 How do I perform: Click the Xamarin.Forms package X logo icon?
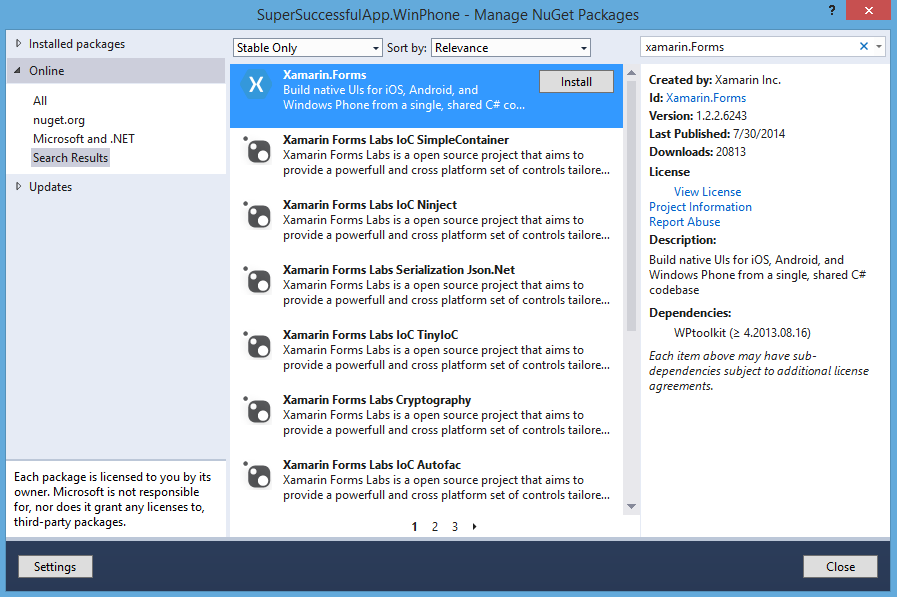point(256,85)
